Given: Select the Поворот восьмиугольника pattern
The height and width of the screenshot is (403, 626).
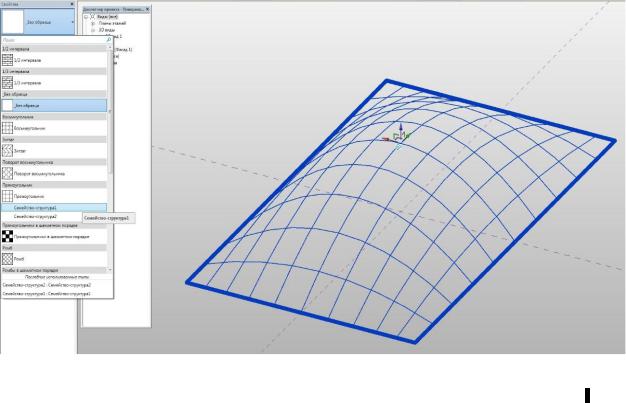Looking at the screenshot, I should click(x=54, y=174).
